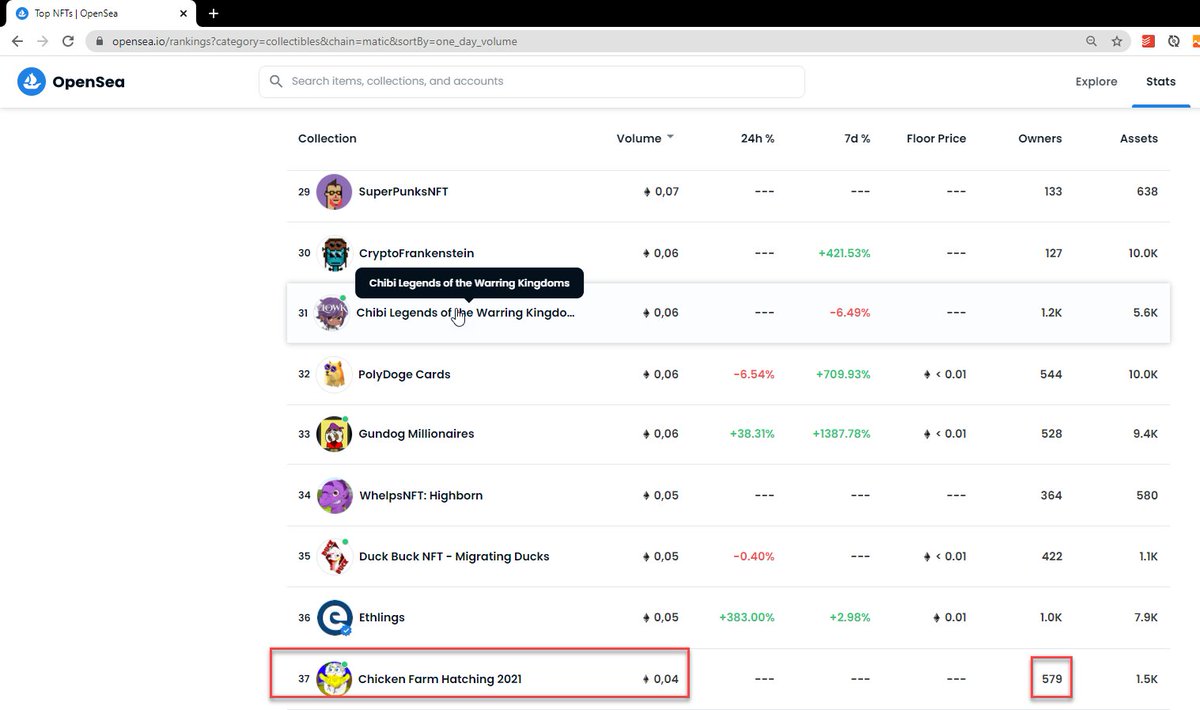This screenshot has height=710, width=1200.
Task: Open Duck Buck NFT - Migrating Ducks
Action: tap(454, 556)
